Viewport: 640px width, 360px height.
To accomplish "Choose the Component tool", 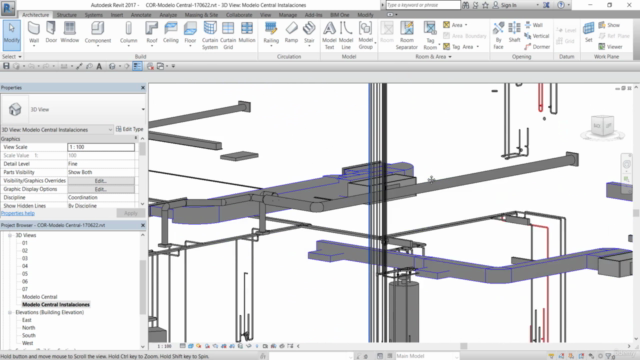I will (98, 33).
